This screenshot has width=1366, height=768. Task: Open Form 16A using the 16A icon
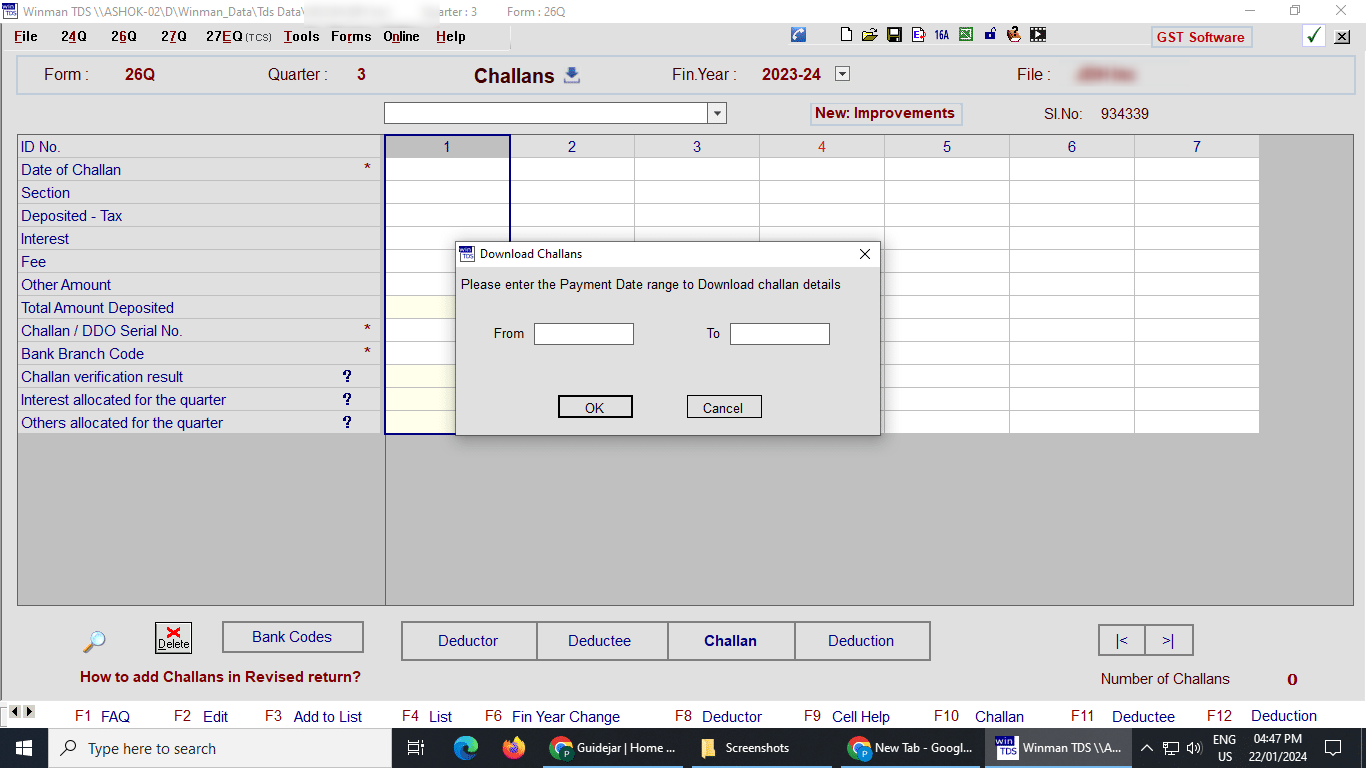941,34
